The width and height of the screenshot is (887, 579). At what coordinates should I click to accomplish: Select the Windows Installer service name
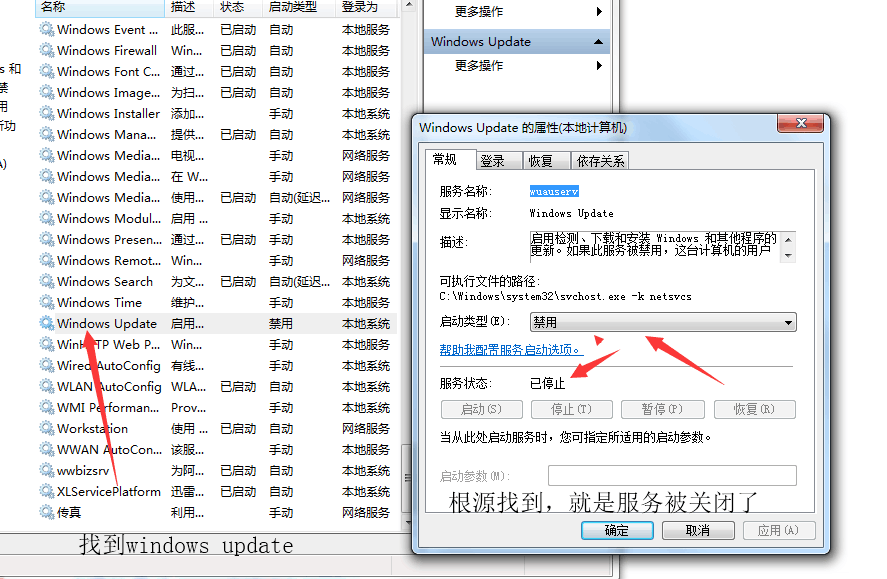pyautogui.click(x=109, y=114)
